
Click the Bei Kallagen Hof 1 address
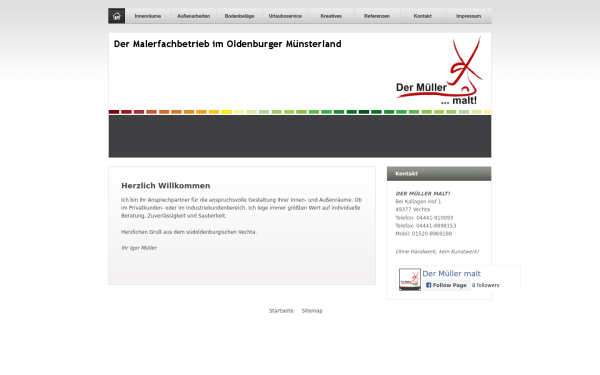point(418,202)
